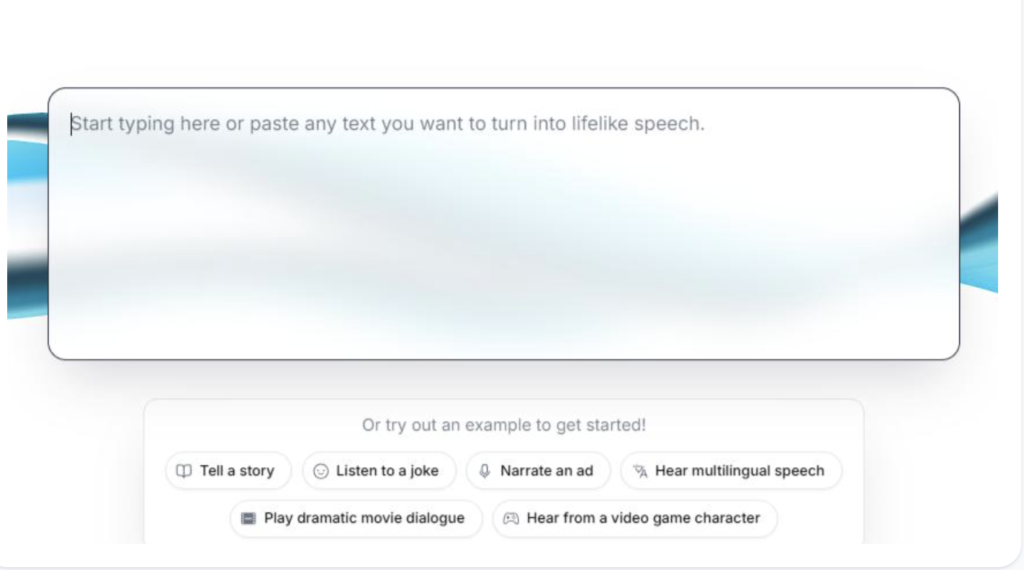Click the smiley face icon for jokes
Screen dimensions: 1024x570
click(321, 471)
